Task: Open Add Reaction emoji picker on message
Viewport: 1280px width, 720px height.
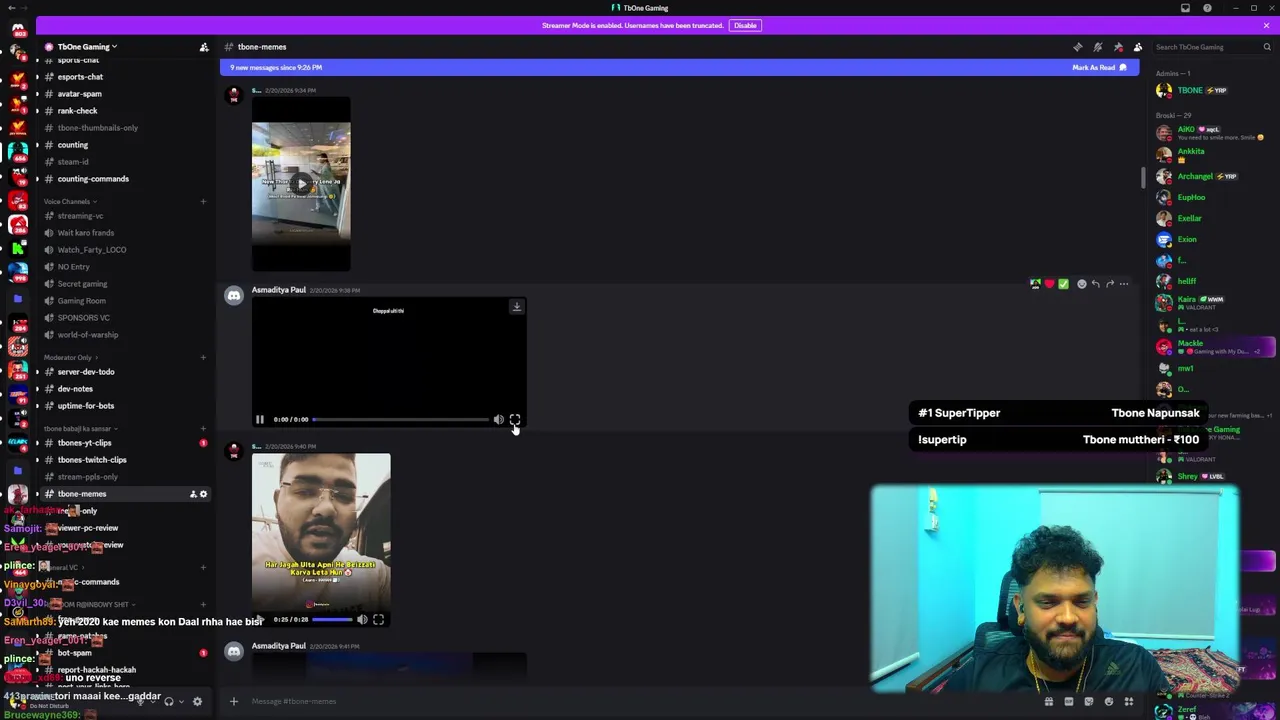Action: (x=1082, y=284)
